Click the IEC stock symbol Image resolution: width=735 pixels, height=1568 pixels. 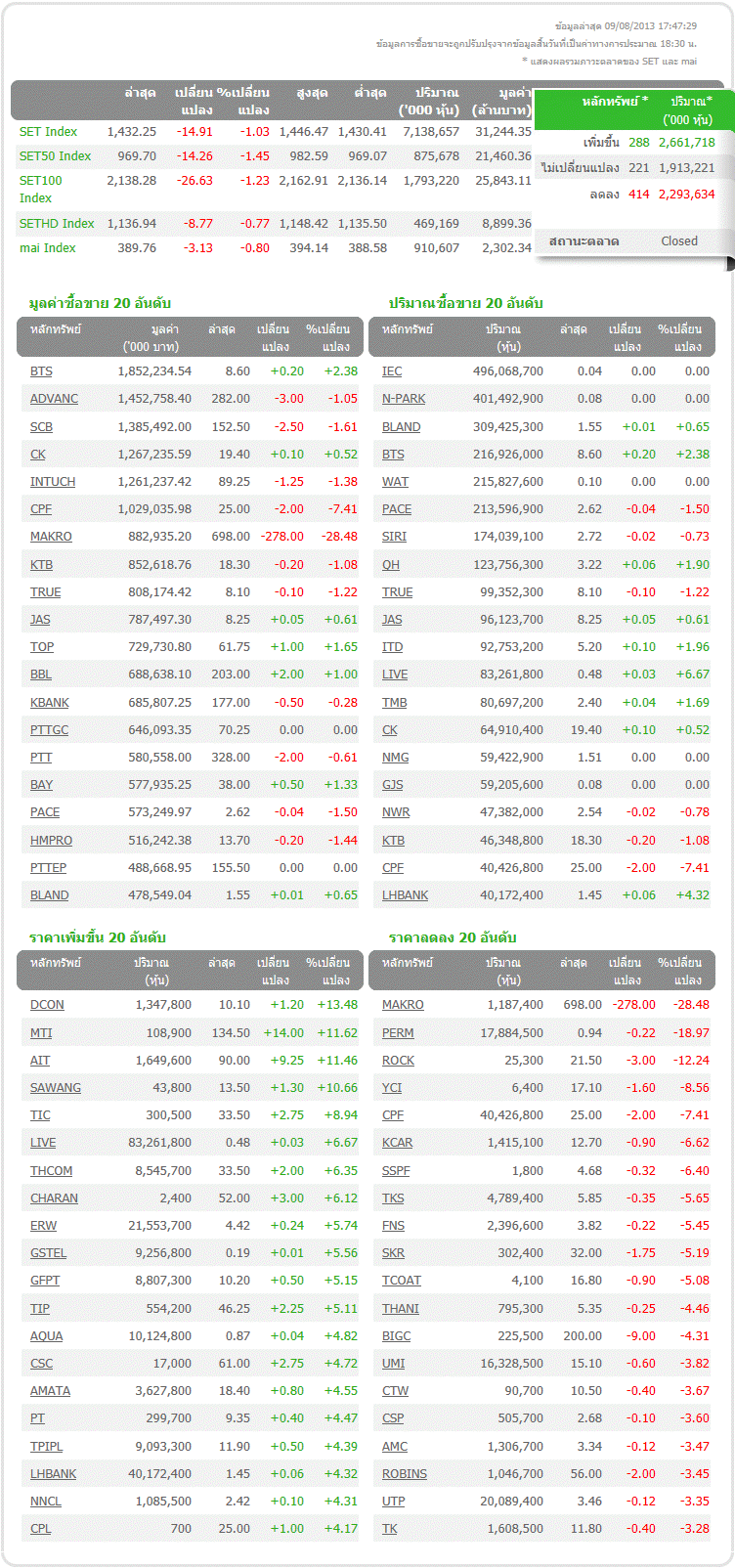point(392,371)
